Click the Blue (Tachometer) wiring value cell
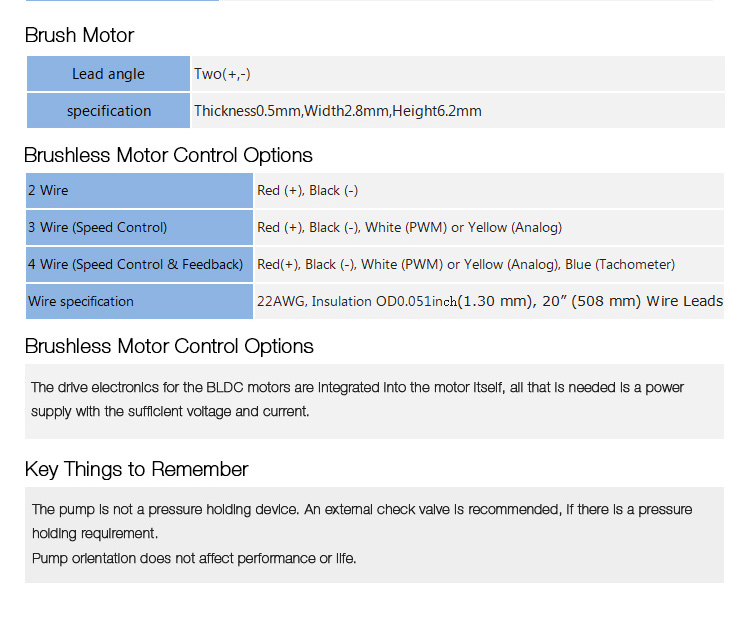 pos(489,264)
